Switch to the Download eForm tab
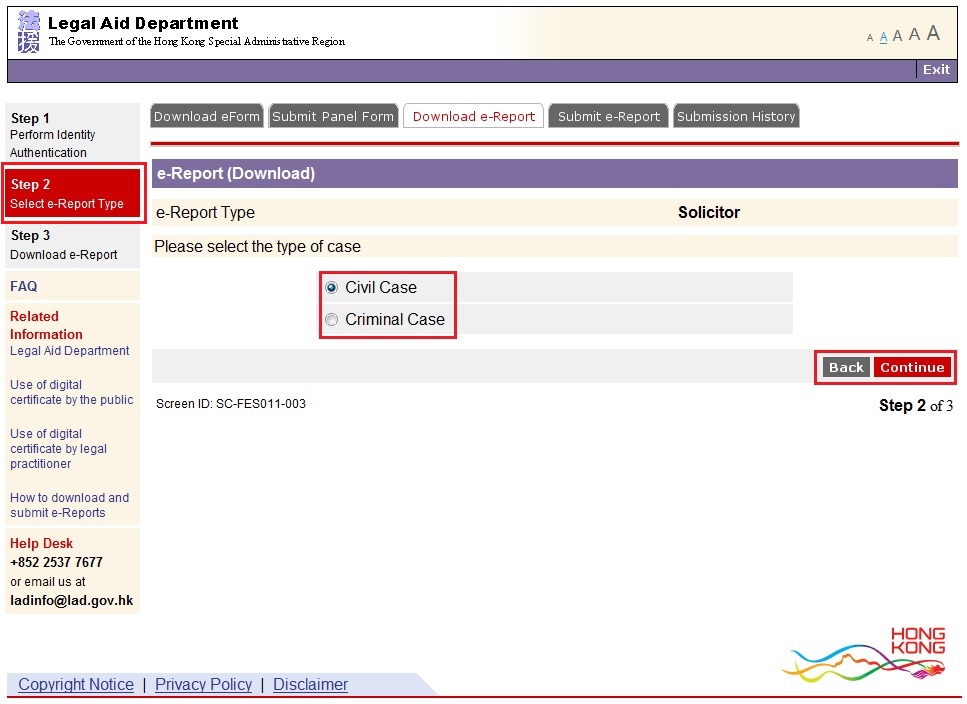This screenshot has width=967, height=704. (206, 115)
